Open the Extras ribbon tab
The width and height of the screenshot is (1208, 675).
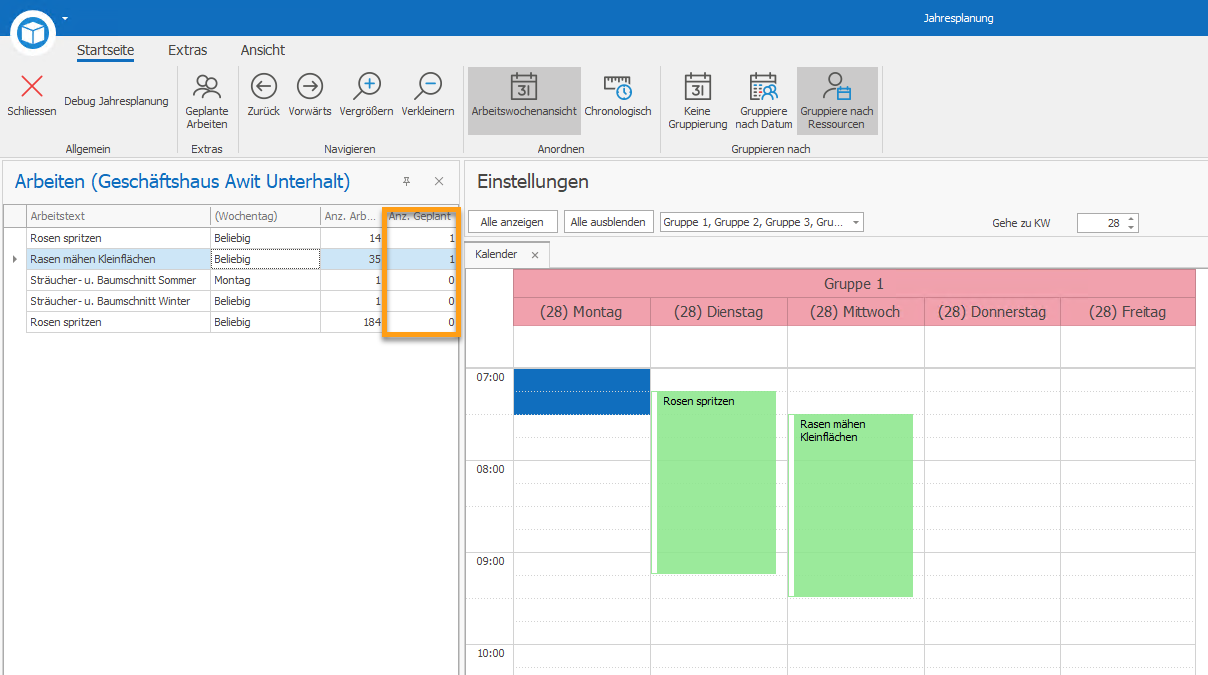pos(188,50)
